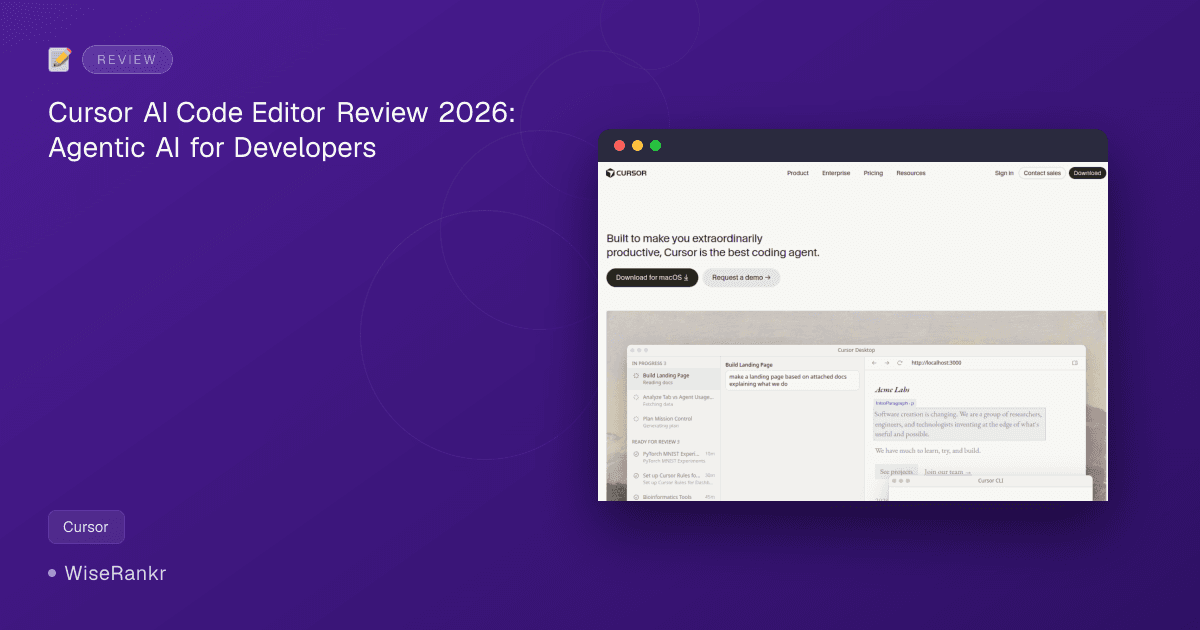Click the red close dot of browser frame
The width and height of the screenshot is (1200, 630).
coord(619,146)
